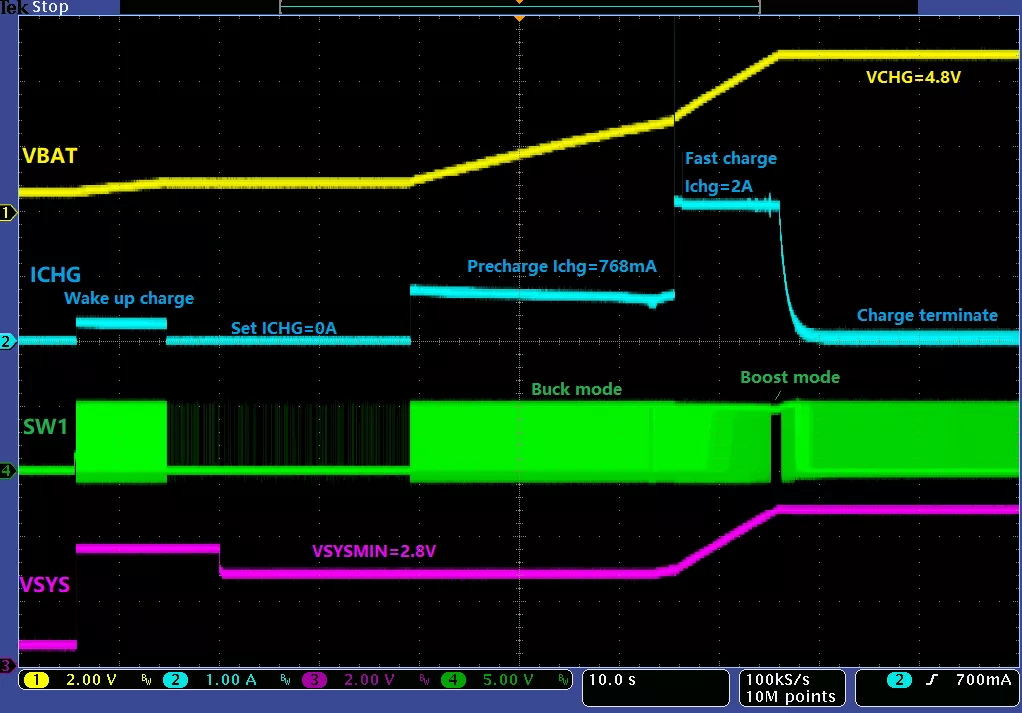Image resolution: width=1022 pixels, height=713 pixels.
Task: Select the green channel 4 badge in readout bar
Action: (x=453, y=680)
